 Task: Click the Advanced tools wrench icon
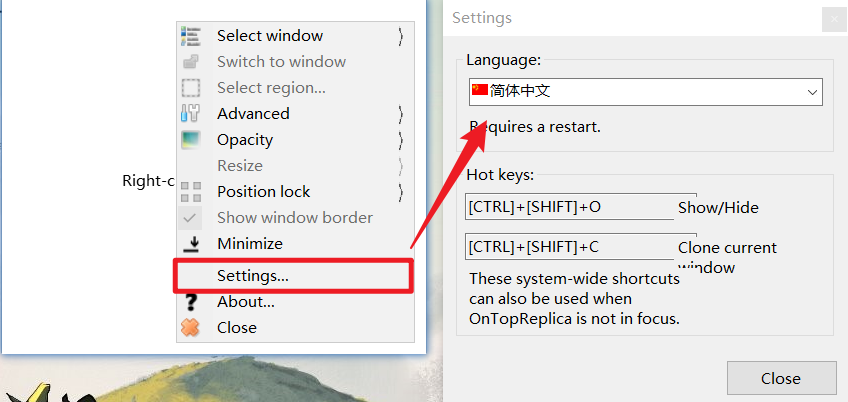[x=190, y=114]
